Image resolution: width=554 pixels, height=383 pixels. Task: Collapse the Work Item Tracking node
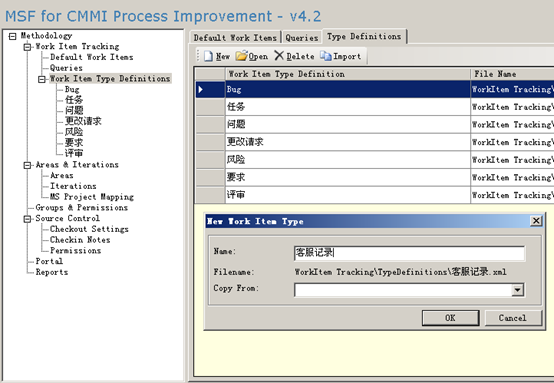pos(27,47)
